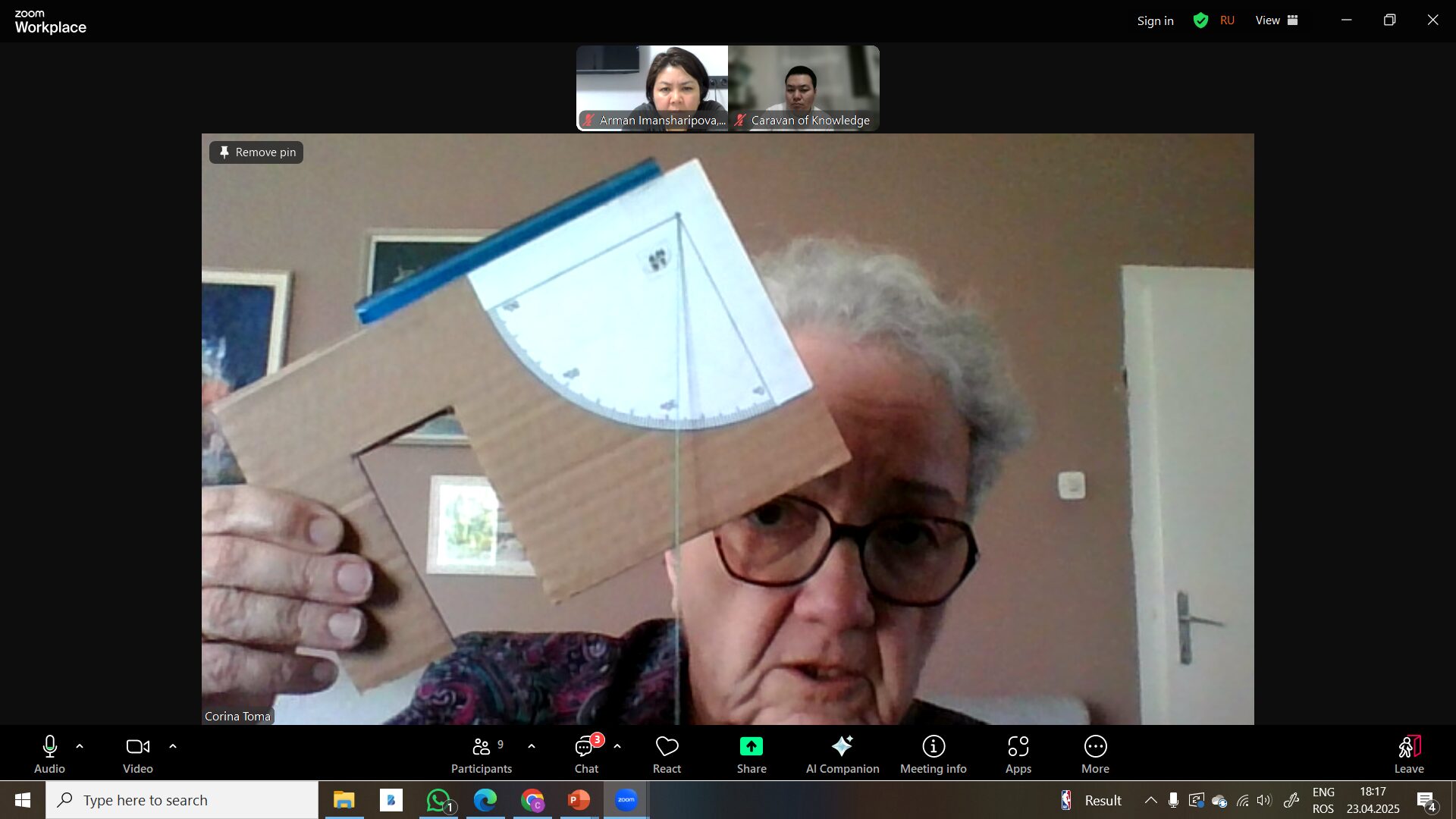
Task: Click the Sign in link
Action: coord(1155,20)
